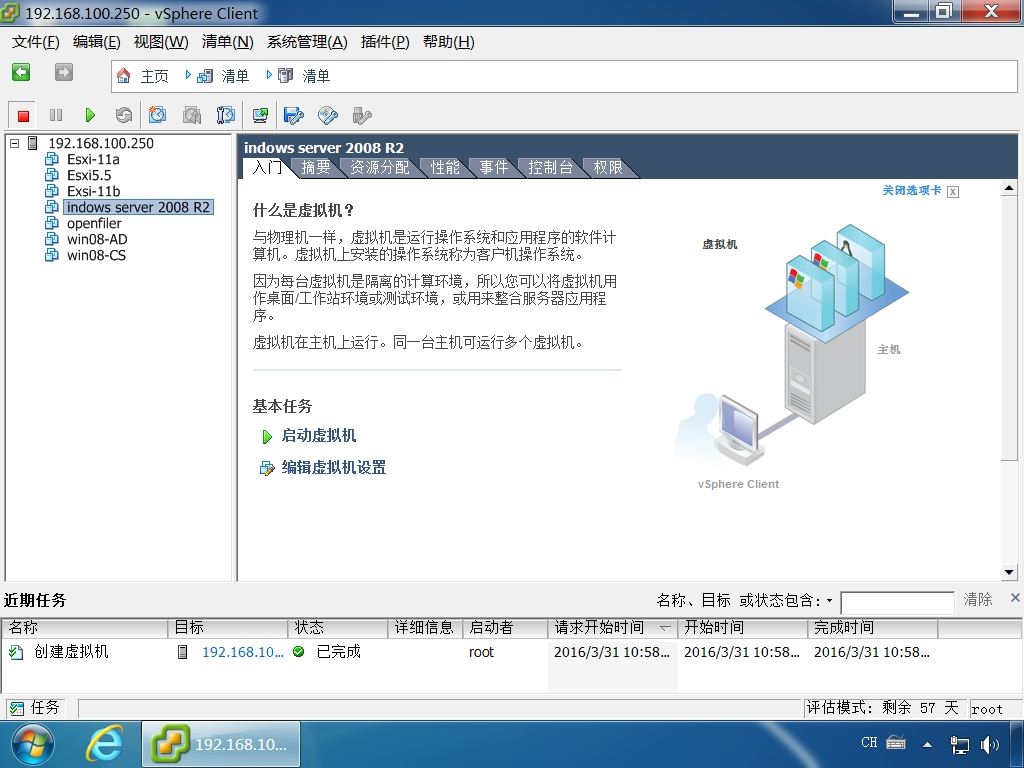Image resolution: width=1024 pixels, height=768 pixels.
Task: Sort tasks by 请求开始时间 column header
Action: coord(612,628)
